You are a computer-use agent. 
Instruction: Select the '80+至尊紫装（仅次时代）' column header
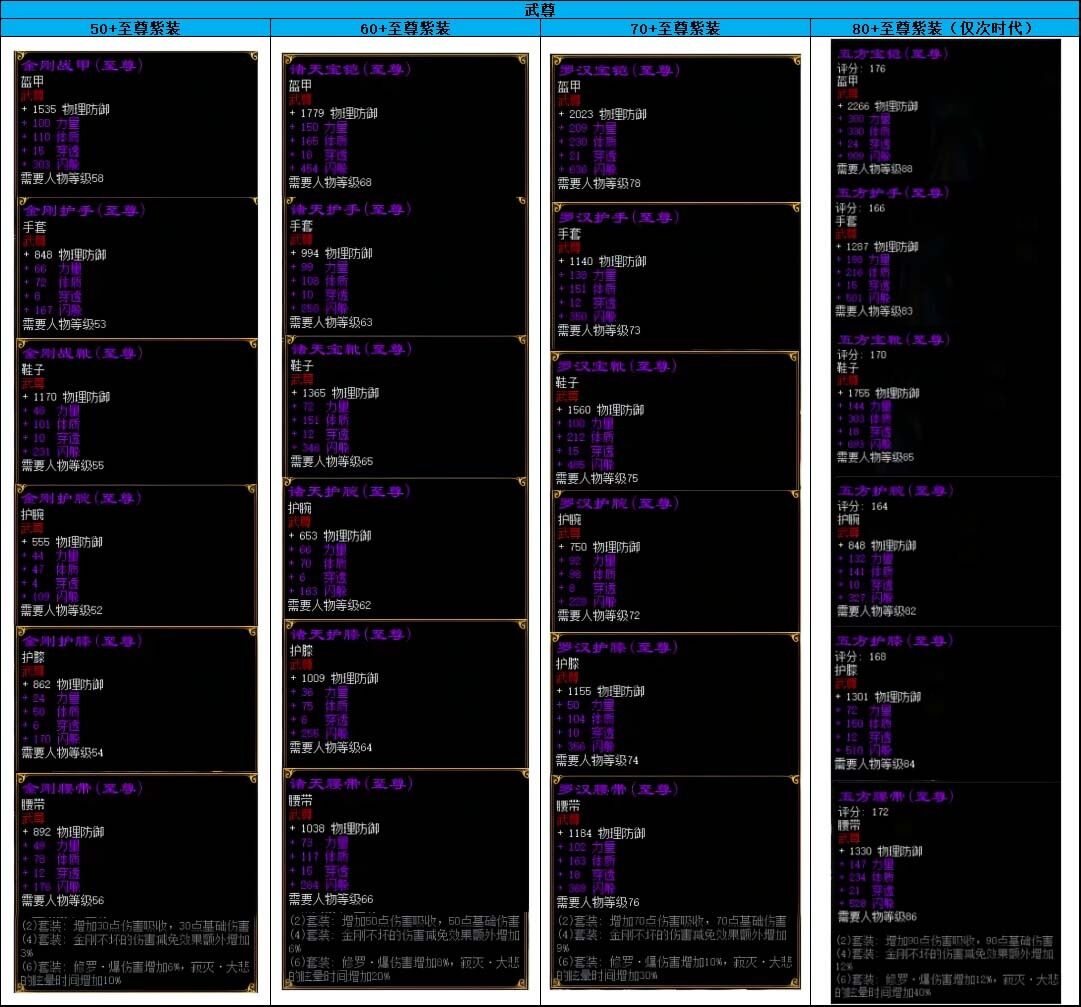[x=945, y=28]
